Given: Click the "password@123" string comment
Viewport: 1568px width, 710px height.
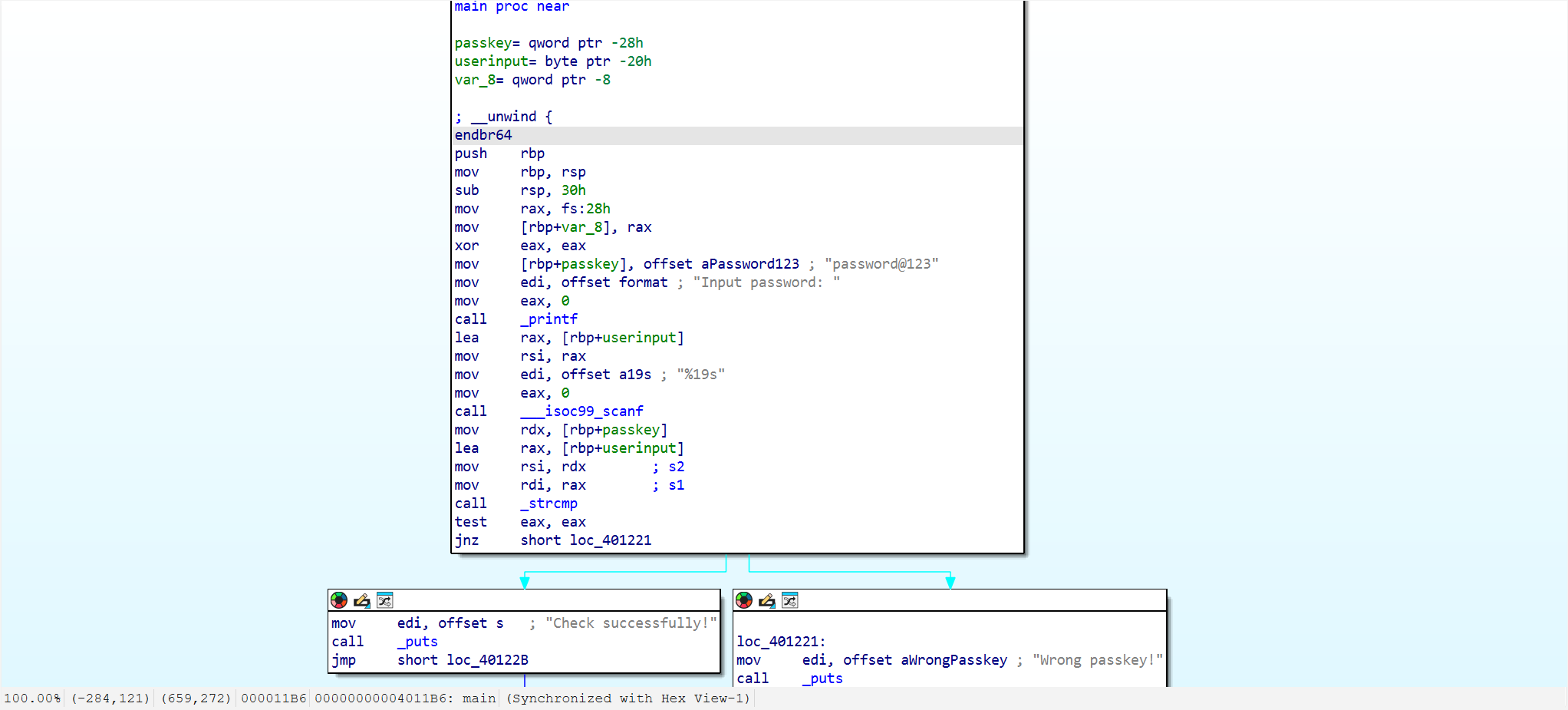Looking at the screenshot, I should [x=881, y=264].
